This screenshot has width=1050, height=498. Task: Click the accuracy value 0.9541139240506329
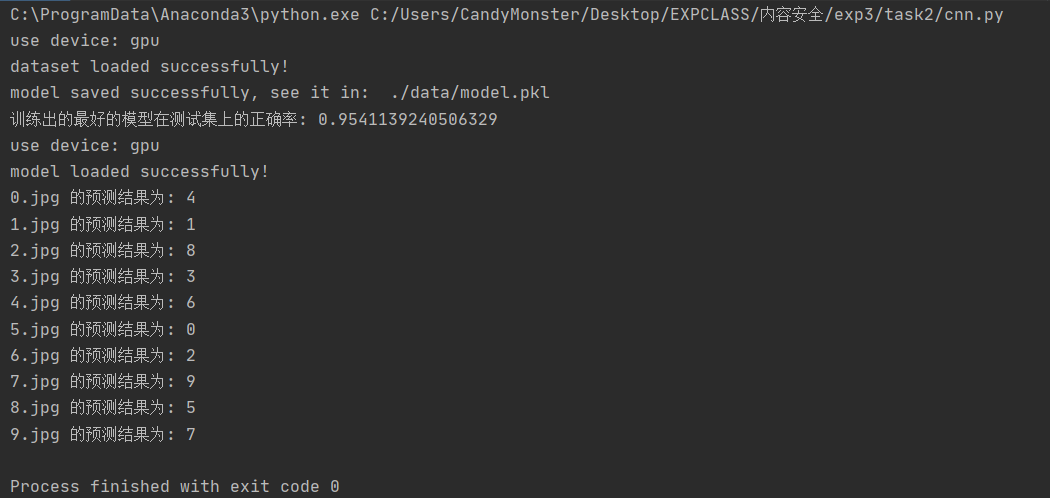tap(407, 119)
